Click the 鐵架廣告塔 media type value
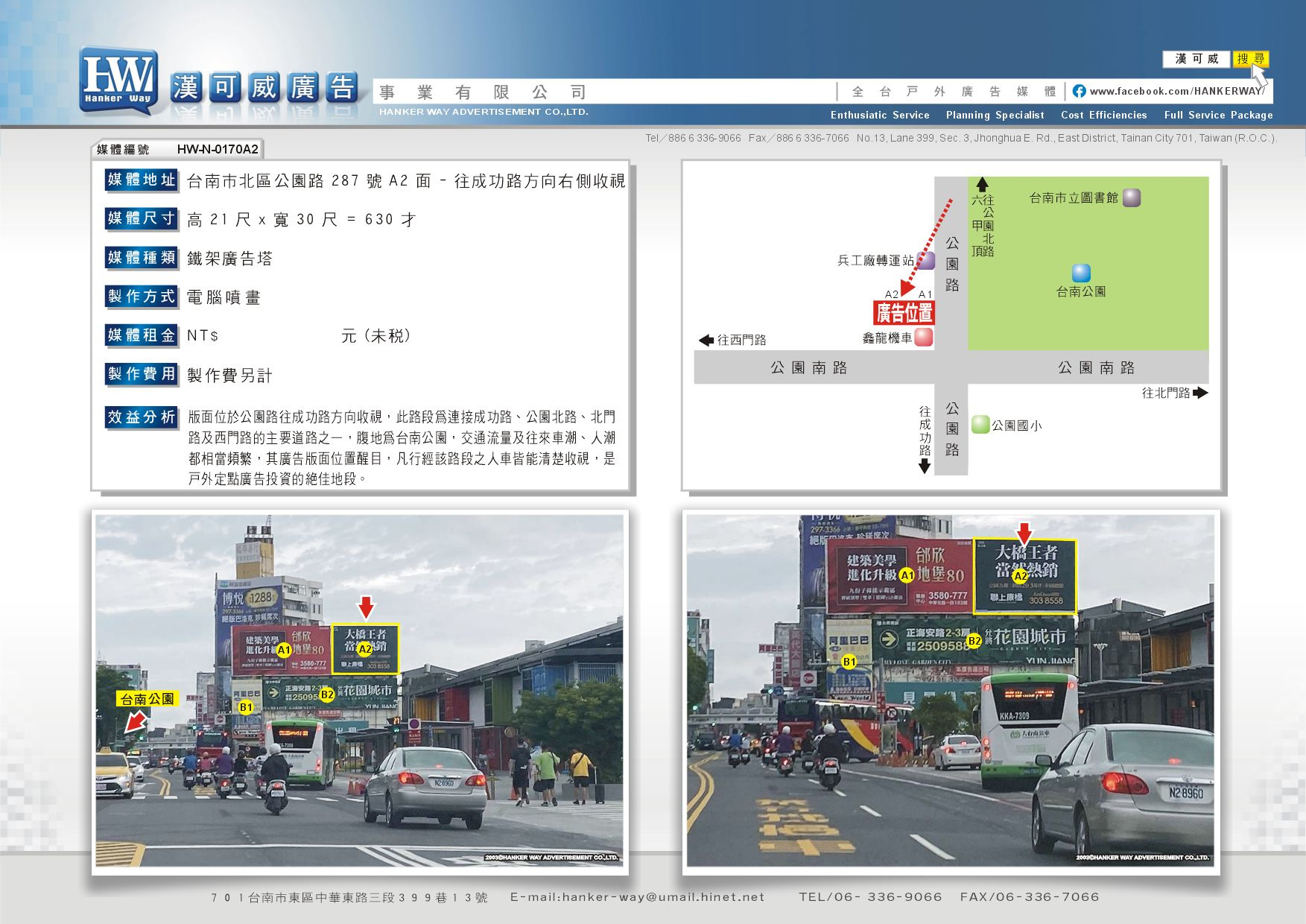1306x924 pixels. [229, 259]
